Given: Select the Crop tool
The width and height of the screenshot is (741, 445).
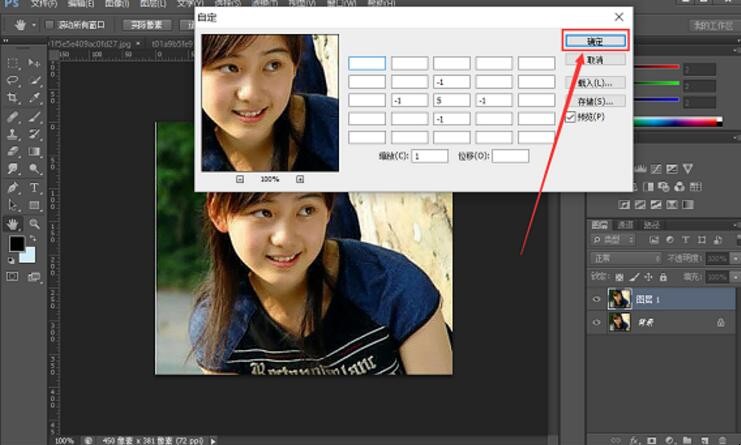Looking at the screenshot, I should coord(13,98).
